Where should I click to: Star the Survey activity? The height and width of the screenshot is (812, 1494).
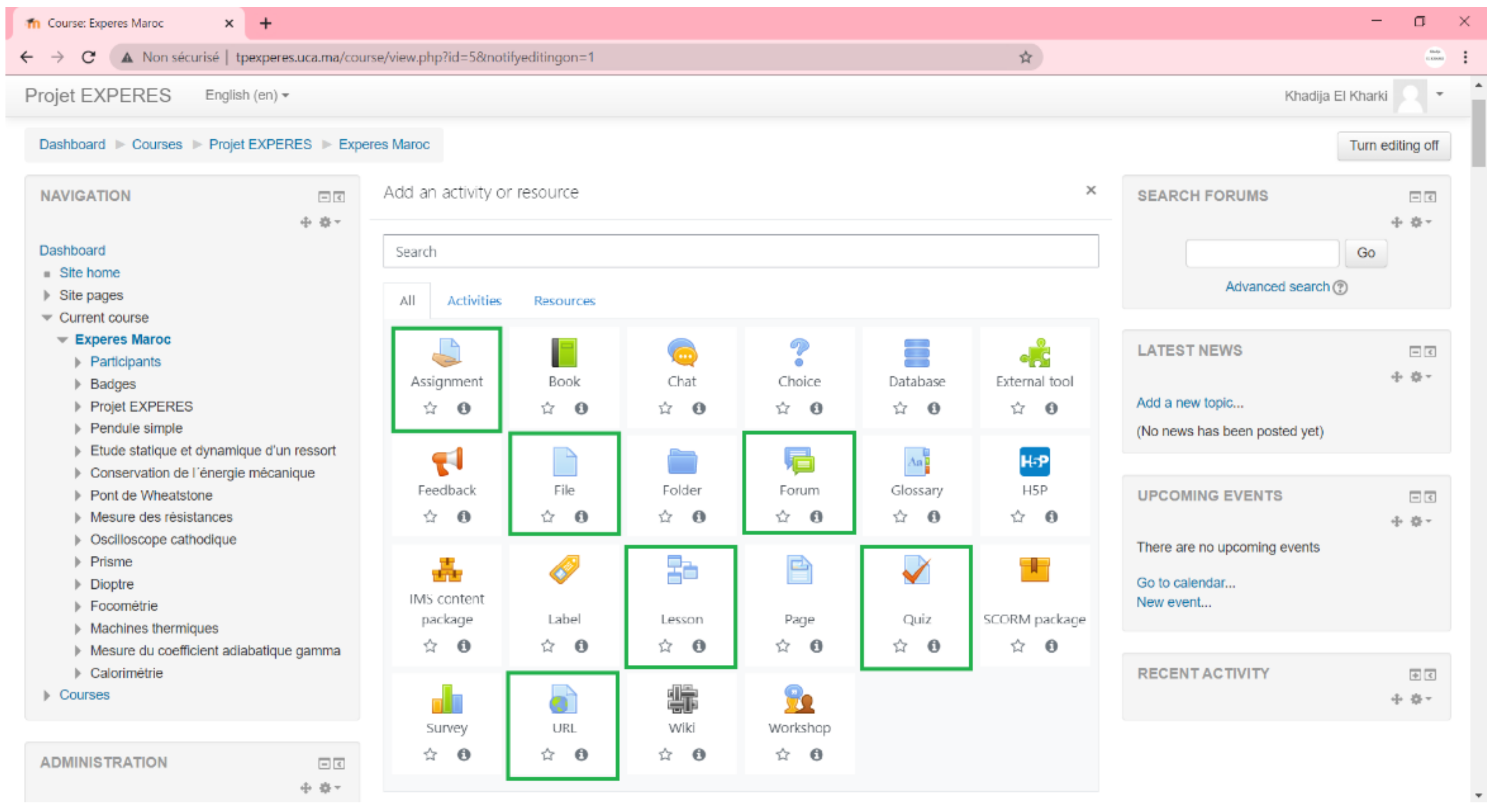pyautogui.click(x=430, y=754)
